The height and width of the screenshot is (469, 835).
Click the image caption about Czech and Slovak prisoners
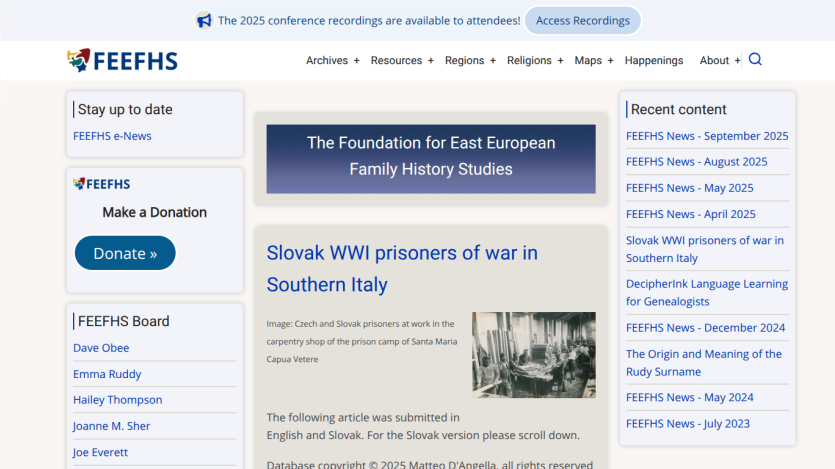(x=362, y=341)
